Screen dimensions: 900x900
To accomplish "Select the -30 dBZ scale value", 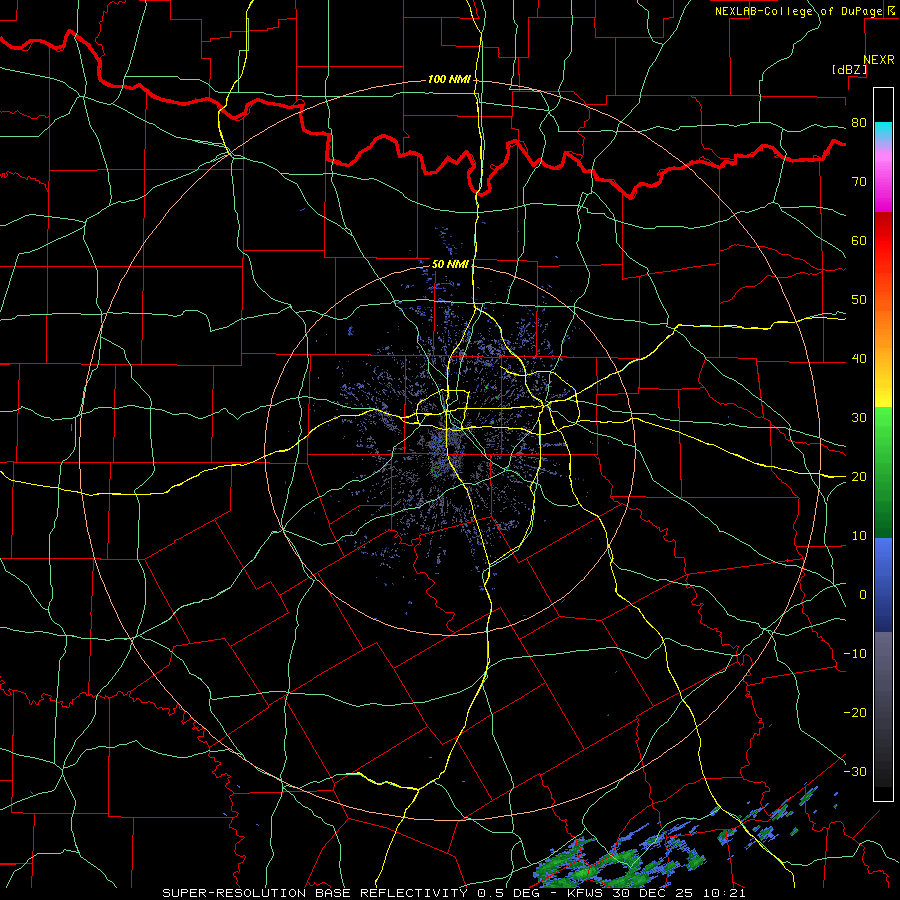I will pos(855,771).
